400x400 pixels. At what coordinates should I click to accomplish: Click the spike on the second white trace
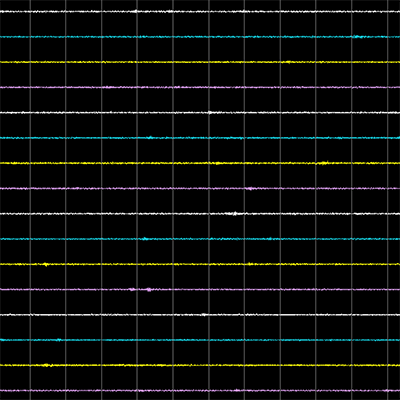click(x=210, y=112)
